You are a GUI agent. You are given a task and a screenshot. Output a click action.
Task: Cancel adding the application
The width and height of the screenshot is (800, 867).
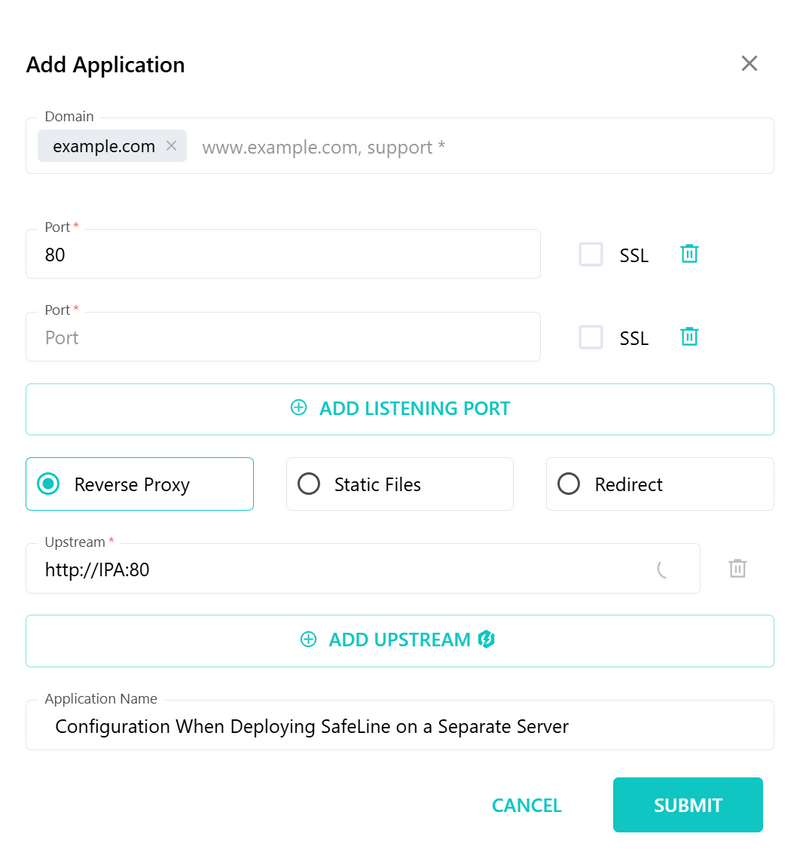(x=526, y=805)
